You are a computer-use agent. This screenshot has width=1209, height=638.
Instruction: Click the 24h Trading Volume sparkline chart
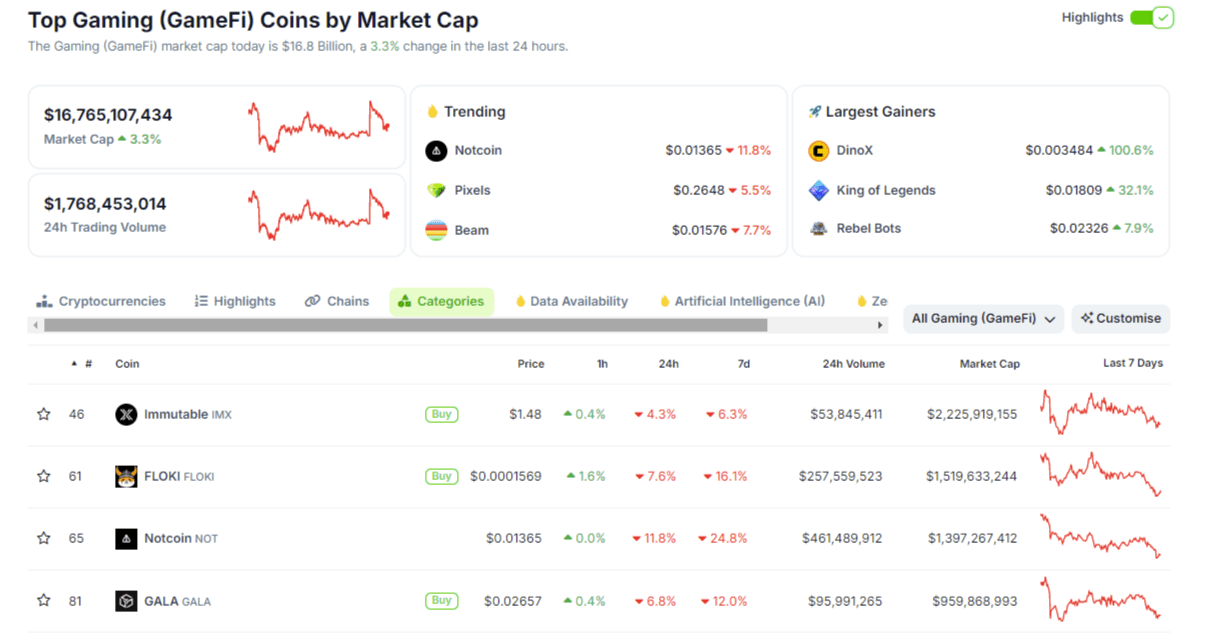(319, 215)
